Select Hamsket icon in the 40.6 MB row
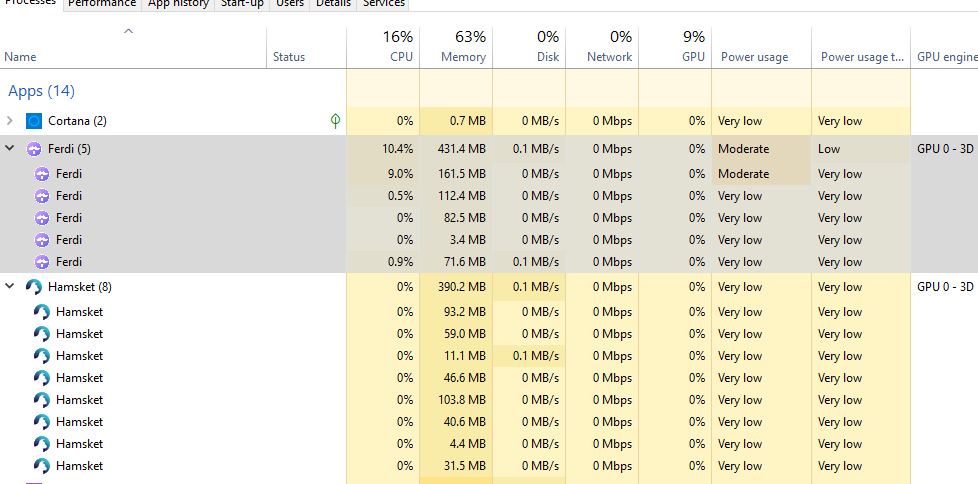The height and width of the screenshot is (484, 978). pyautogui.click(x=42, y=422)
